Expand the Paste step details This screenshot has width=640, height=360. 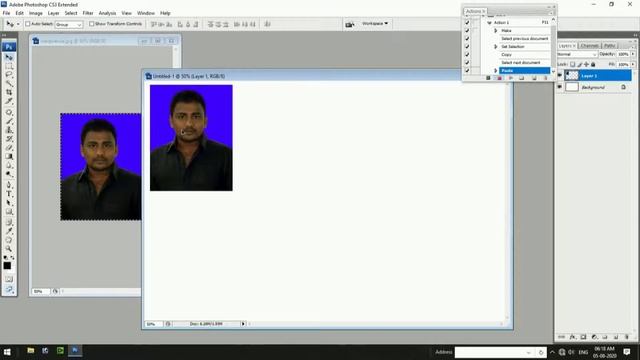tap(496, 71)
